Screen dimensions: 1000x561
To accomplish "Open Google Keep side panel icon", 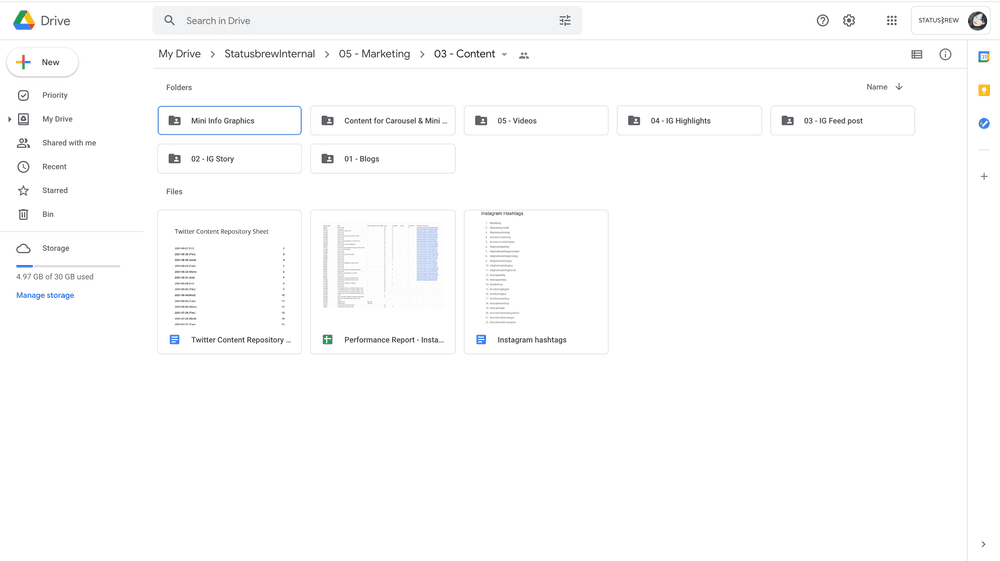I will [984, 90].
